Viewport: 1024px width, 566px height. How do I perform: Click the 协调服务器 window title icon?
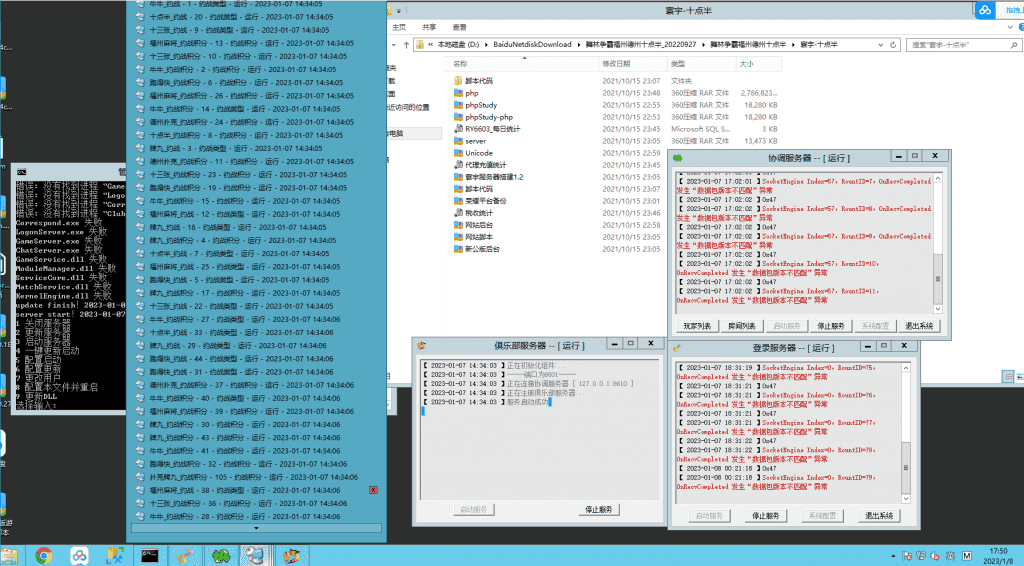pyautogui.click(x=678, y=158)
